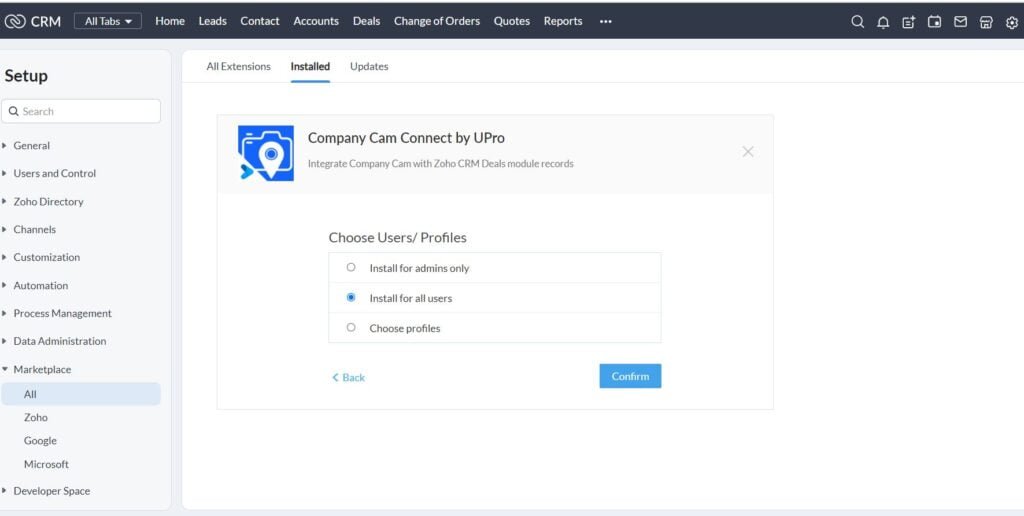Open the Contact module
The height and width of the screenshot is (516, 1024).
(260, 21)
